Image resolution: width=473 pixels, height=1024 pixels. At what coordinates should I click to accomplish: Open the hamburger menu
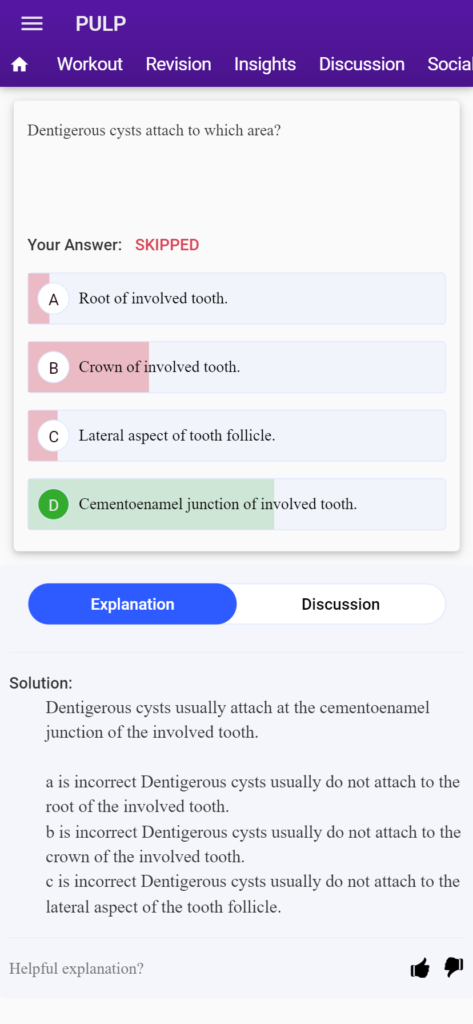click(32, 24)
